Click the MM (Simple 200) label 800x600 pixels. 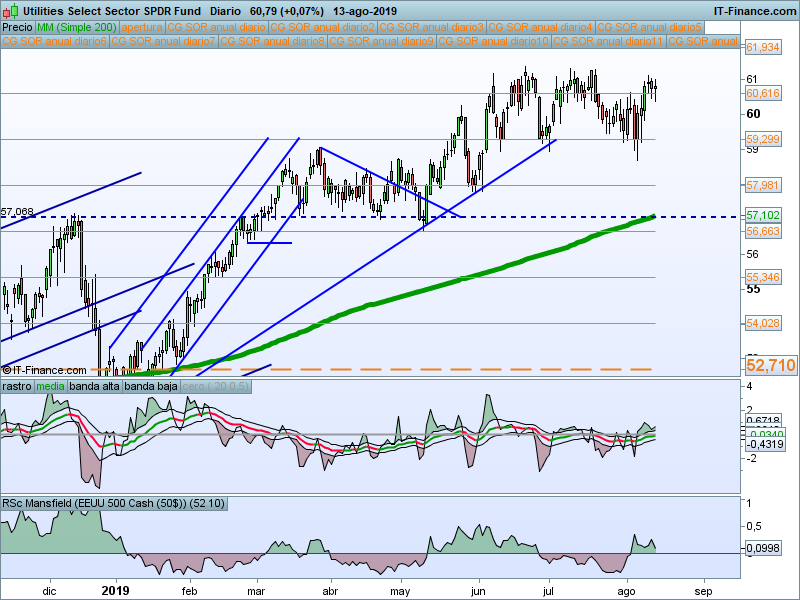pos(77,27)
